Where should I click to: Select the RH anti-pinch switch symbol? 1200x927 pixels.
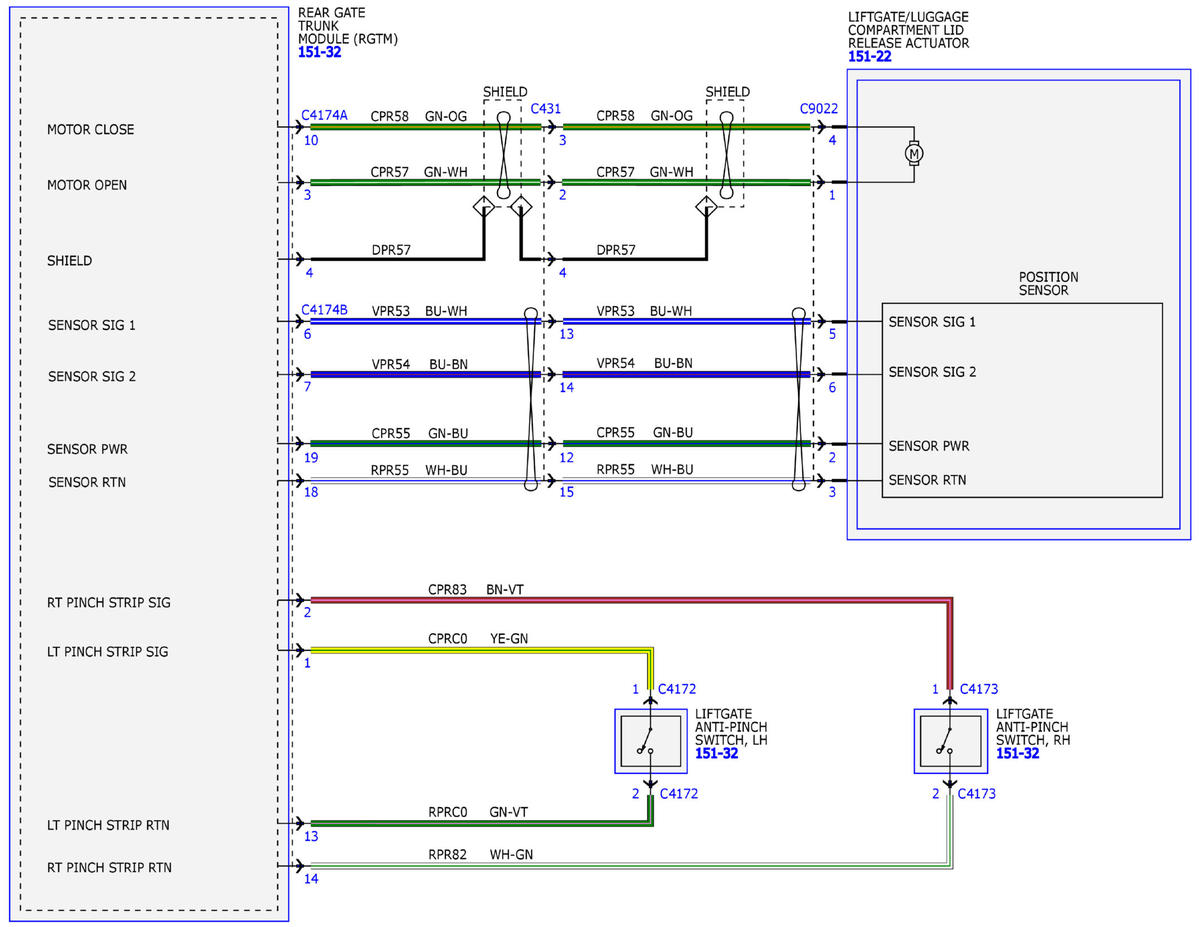(951, 741)
